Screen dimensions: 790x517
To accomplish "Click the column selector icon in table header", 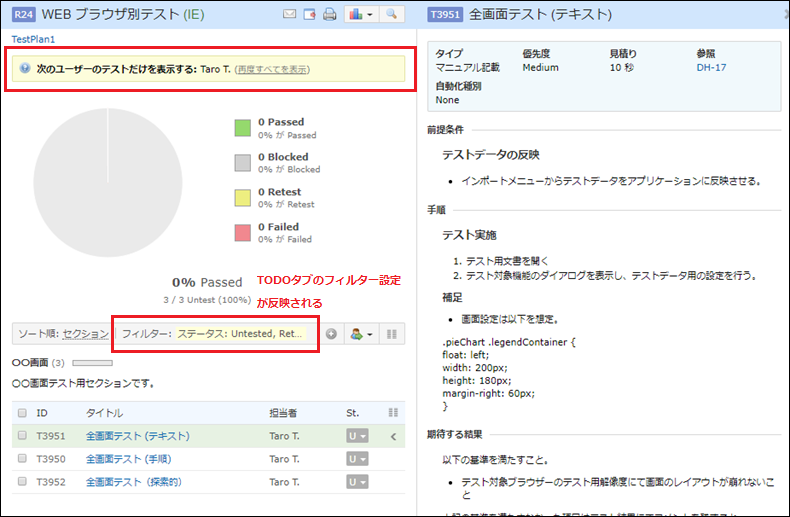I will tap(393, 412).
